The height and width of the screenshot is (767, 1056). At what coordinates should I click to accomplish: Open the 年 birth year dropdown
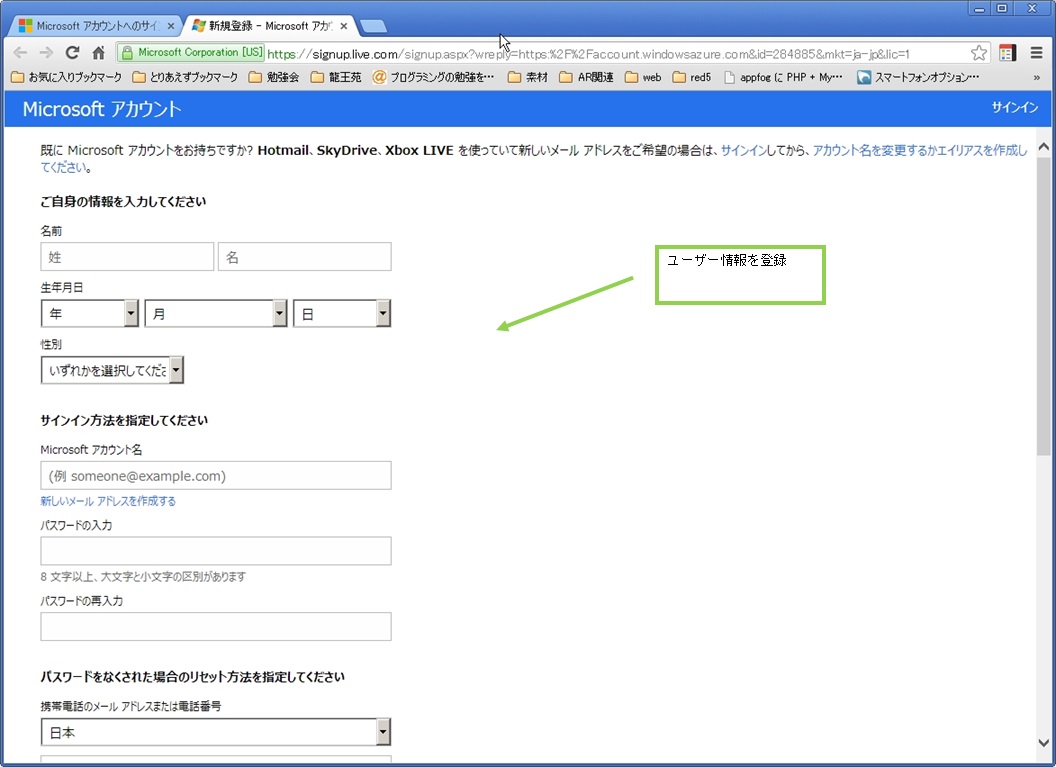coord(90,314)
